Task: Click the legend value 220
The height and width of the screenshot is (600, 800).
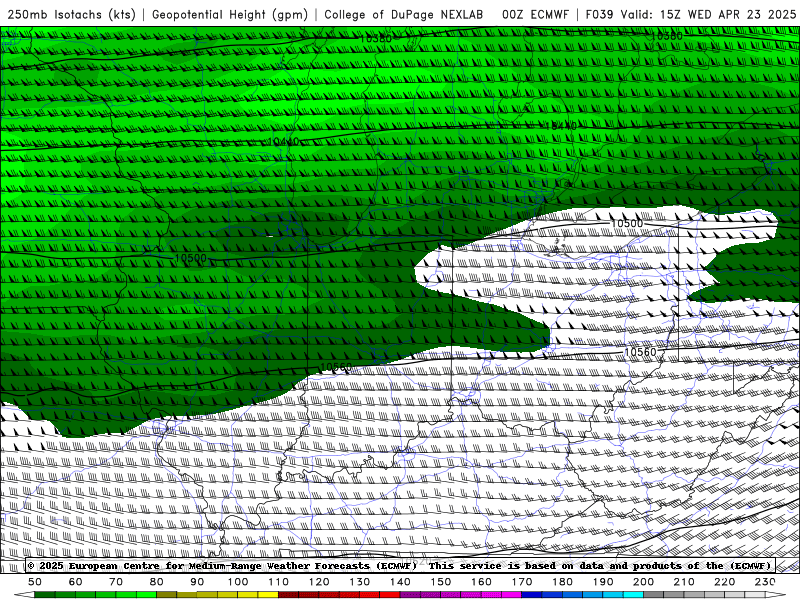Action: [724, 582]
